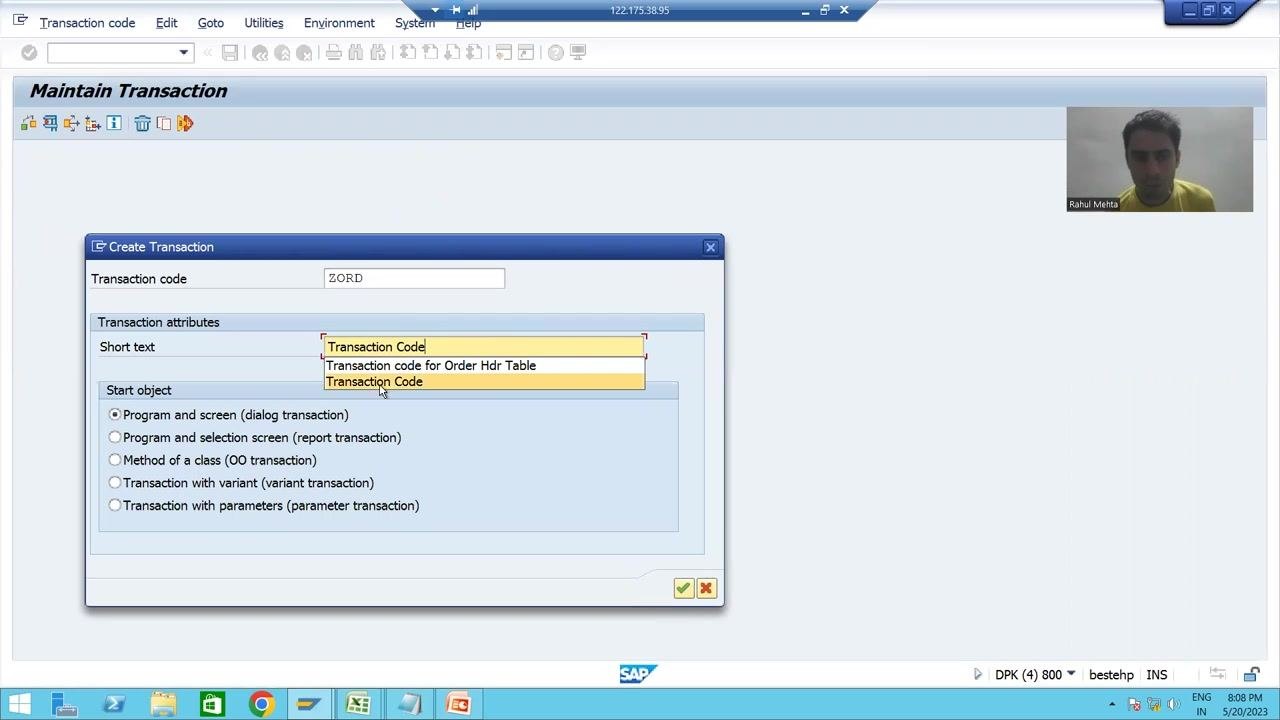Viewport: 1280px width, 720px height.
Task: Expand the DPK (4) 800 system dropdown
Action: coord(1071,674)
